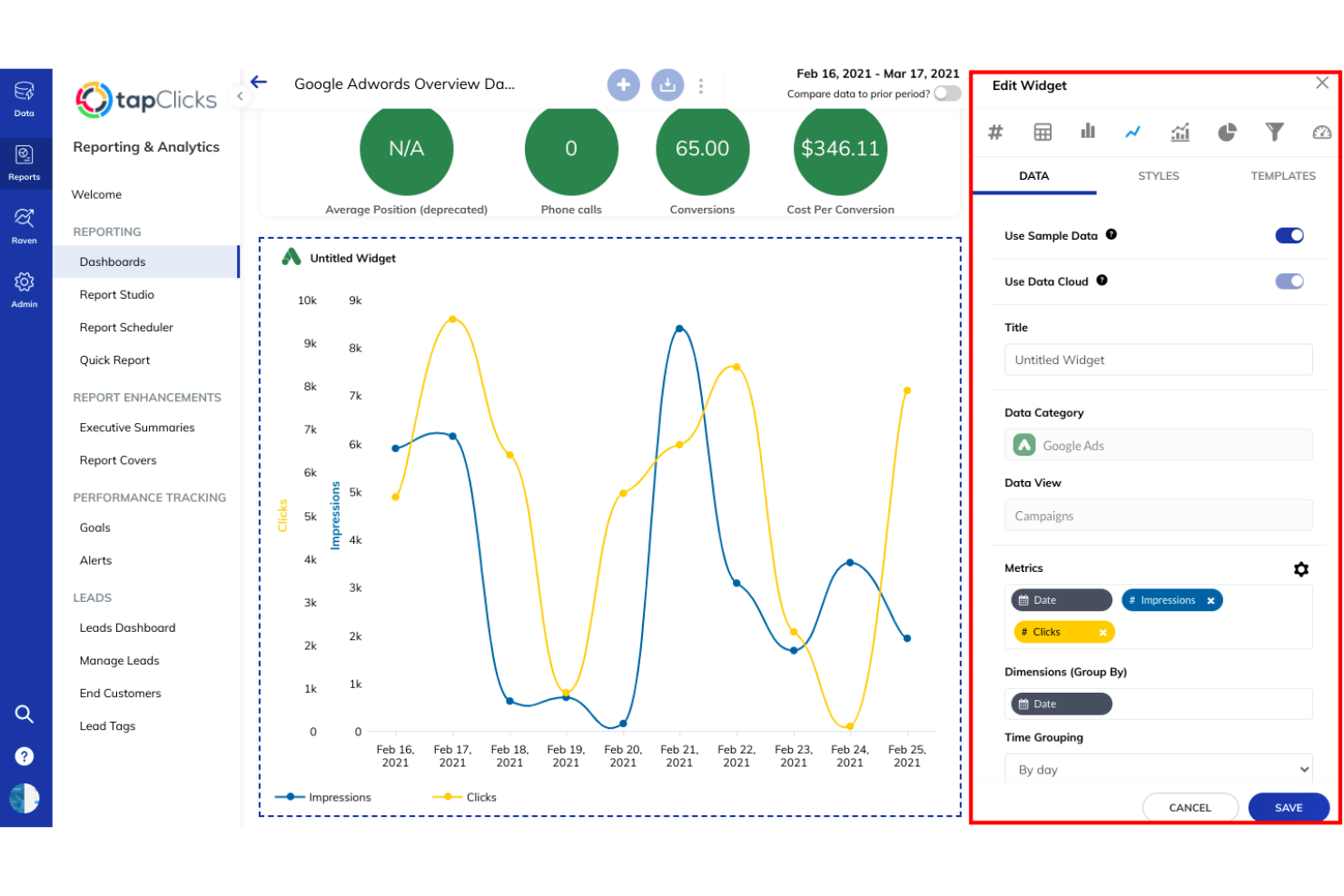The image size is (1344, 896).
Task: Switch widget to bar chart type
Action: coord(1088,132)
